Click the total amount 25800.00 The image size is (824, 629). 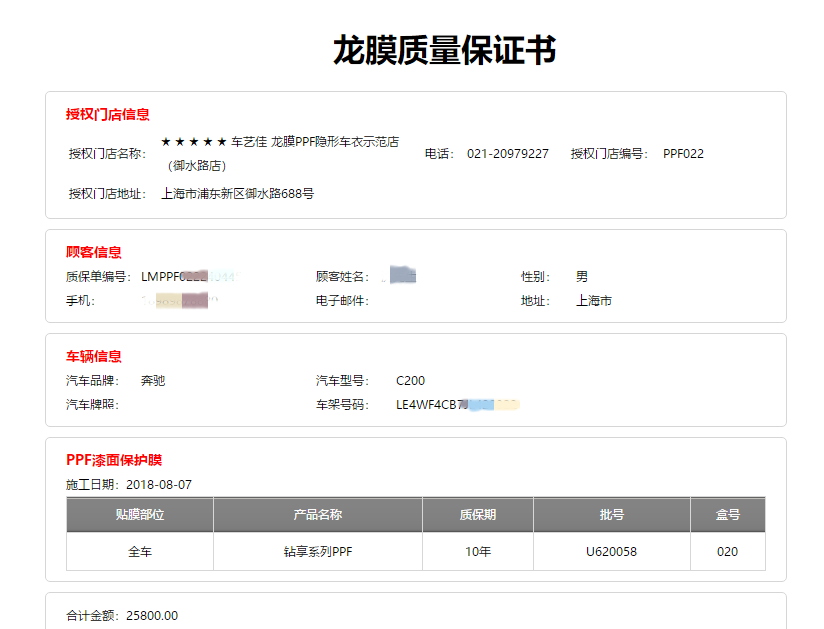click(x=152, y=616)
